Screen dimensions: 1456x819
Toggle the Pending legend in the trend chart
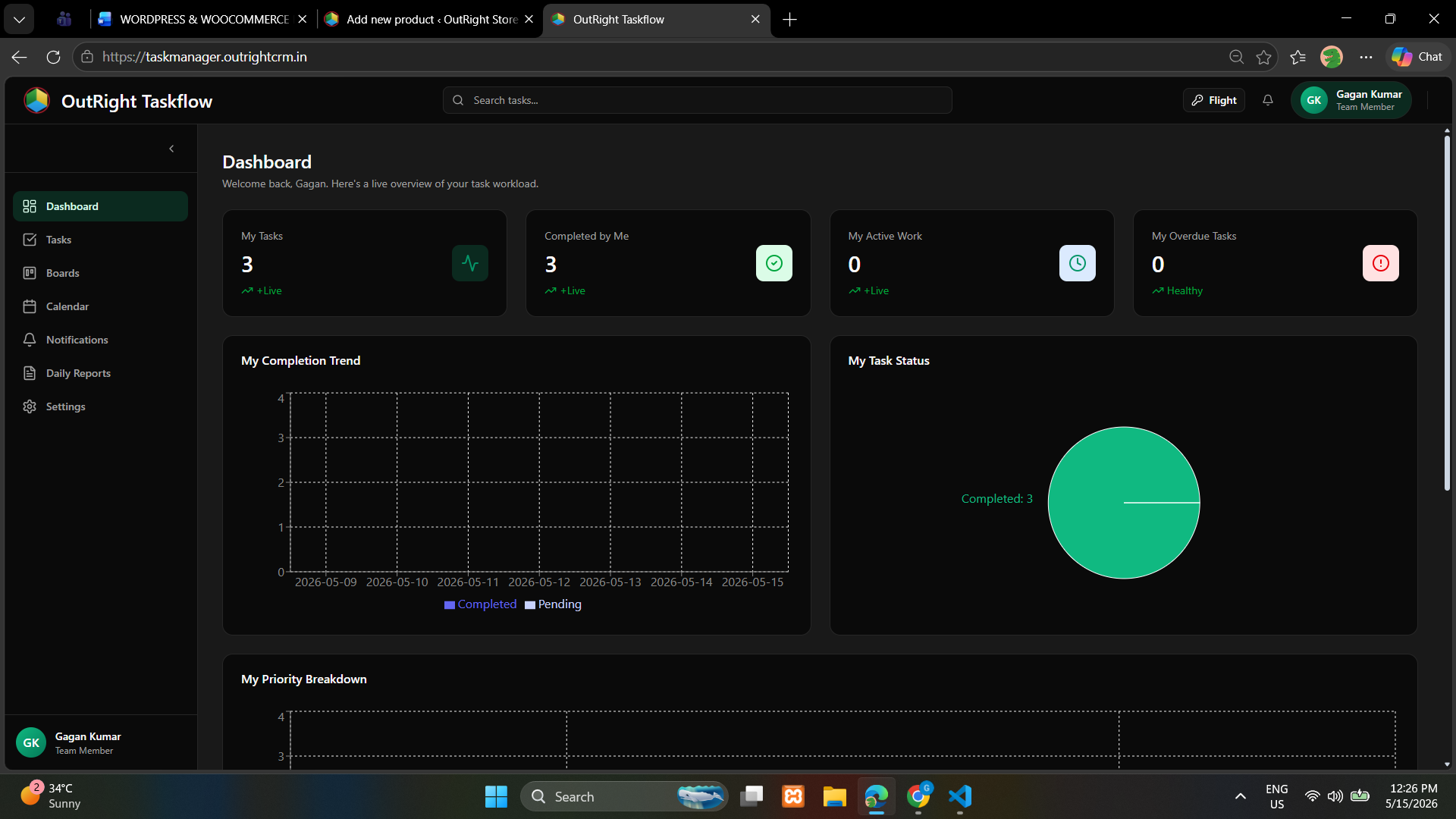click(553, 604)
